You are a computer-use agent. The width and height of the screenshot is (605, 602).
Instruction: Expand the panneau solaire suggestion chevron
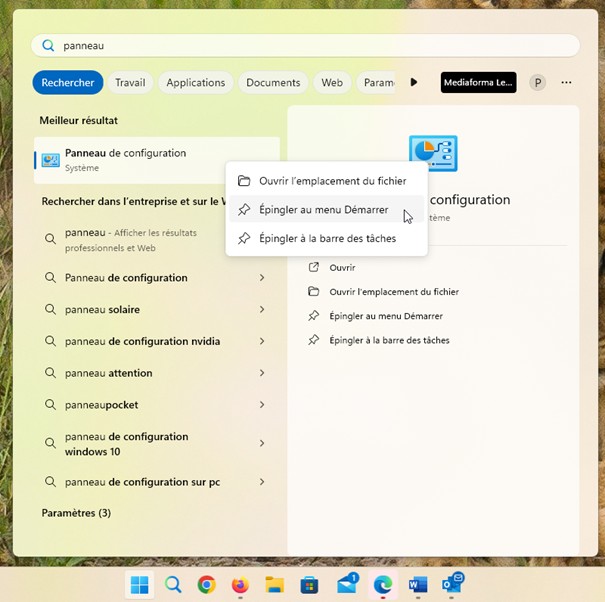262,309
